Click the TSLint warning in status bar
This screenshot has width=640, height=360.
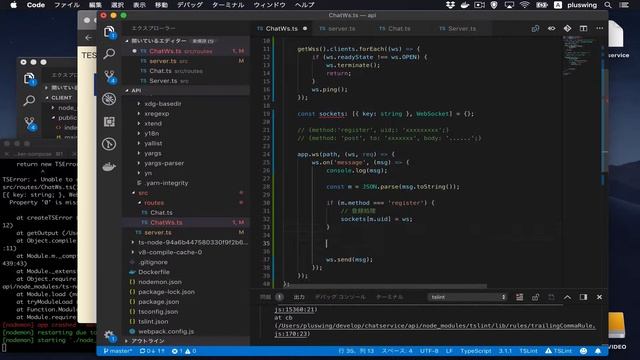pyautogui.click(x=558, y=351)
